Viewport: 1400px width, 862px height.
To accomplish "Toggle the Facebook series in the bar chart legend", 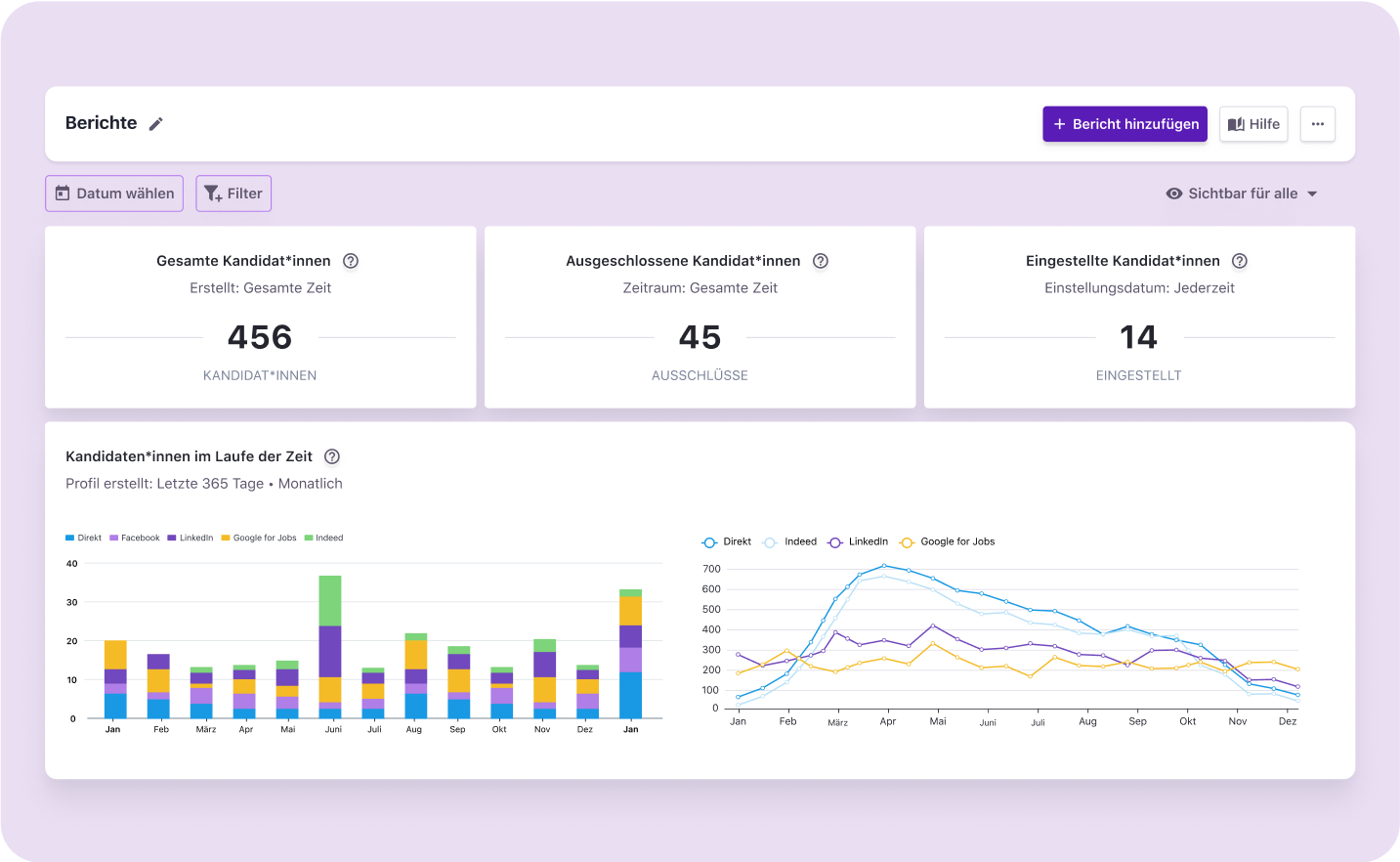I will (x=136, y=537).
